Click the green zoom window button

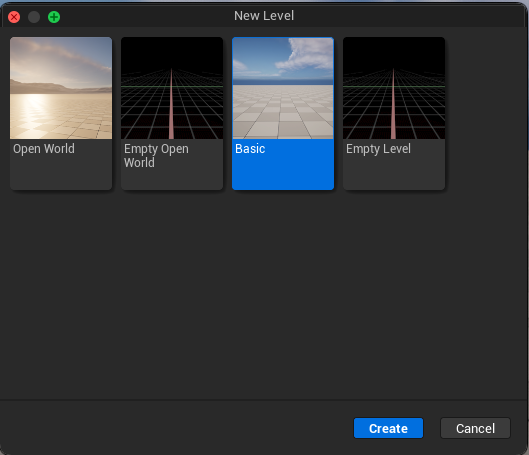coord(54,17)
